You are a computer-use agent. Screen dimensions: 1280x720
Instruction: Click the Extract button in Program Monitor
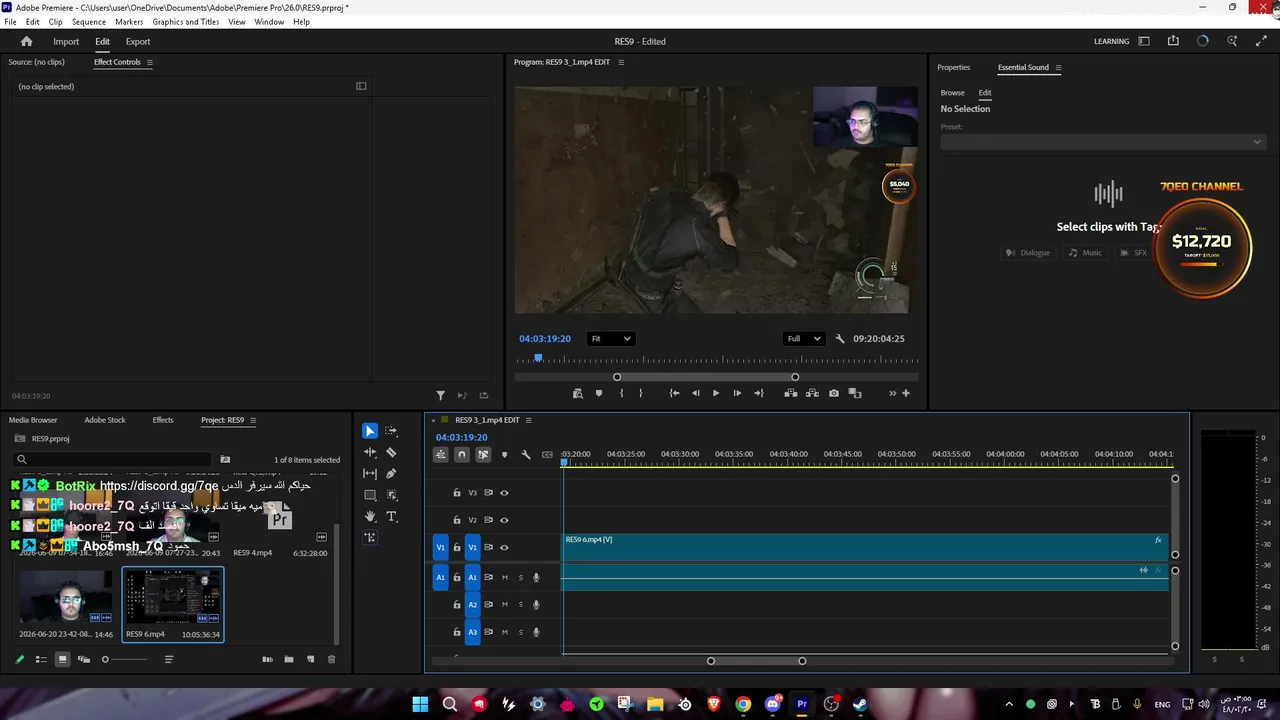click(812, 393)
